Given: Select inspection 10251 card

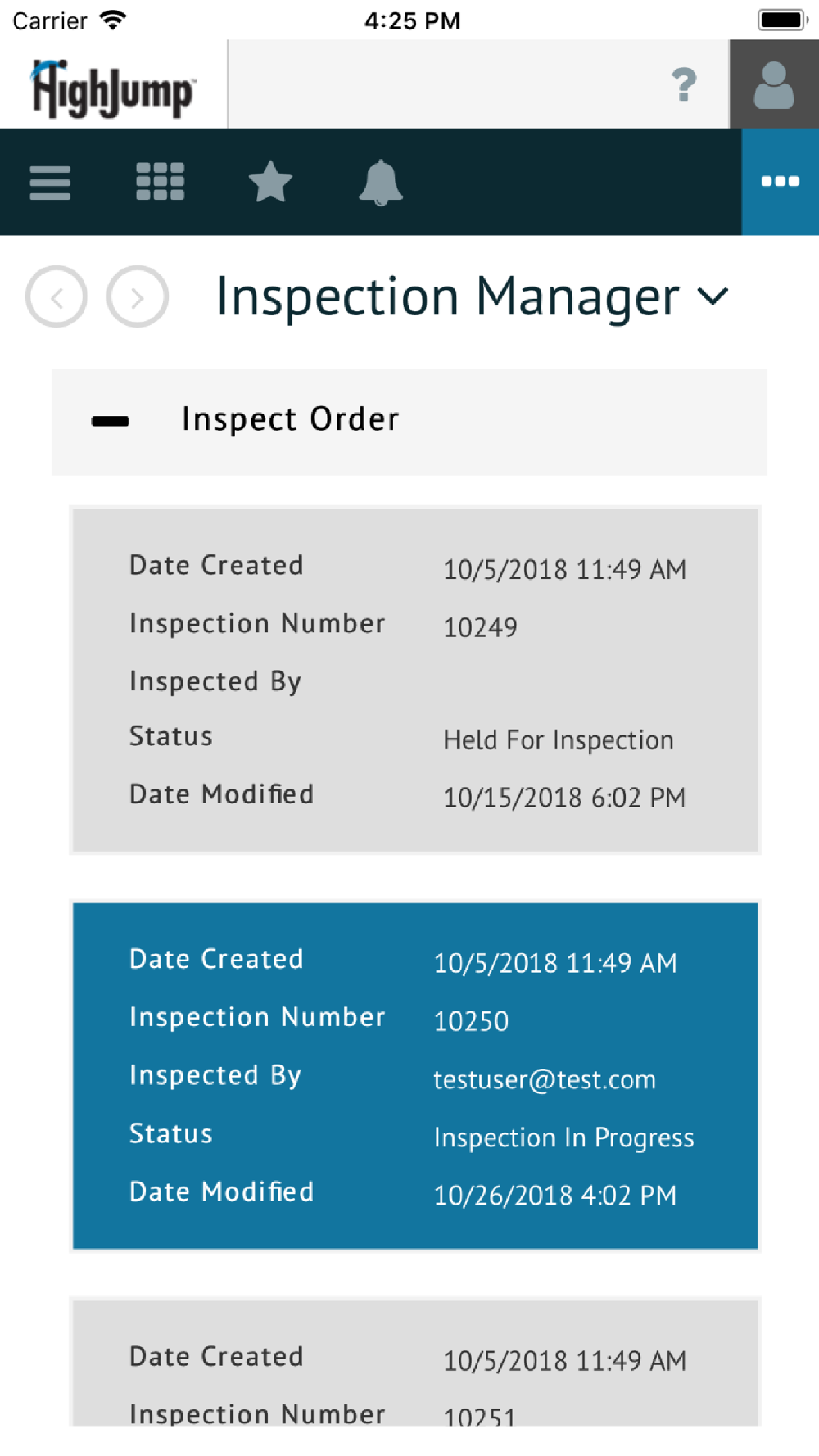Looking at the screenshot, I should coord(415,1362).
